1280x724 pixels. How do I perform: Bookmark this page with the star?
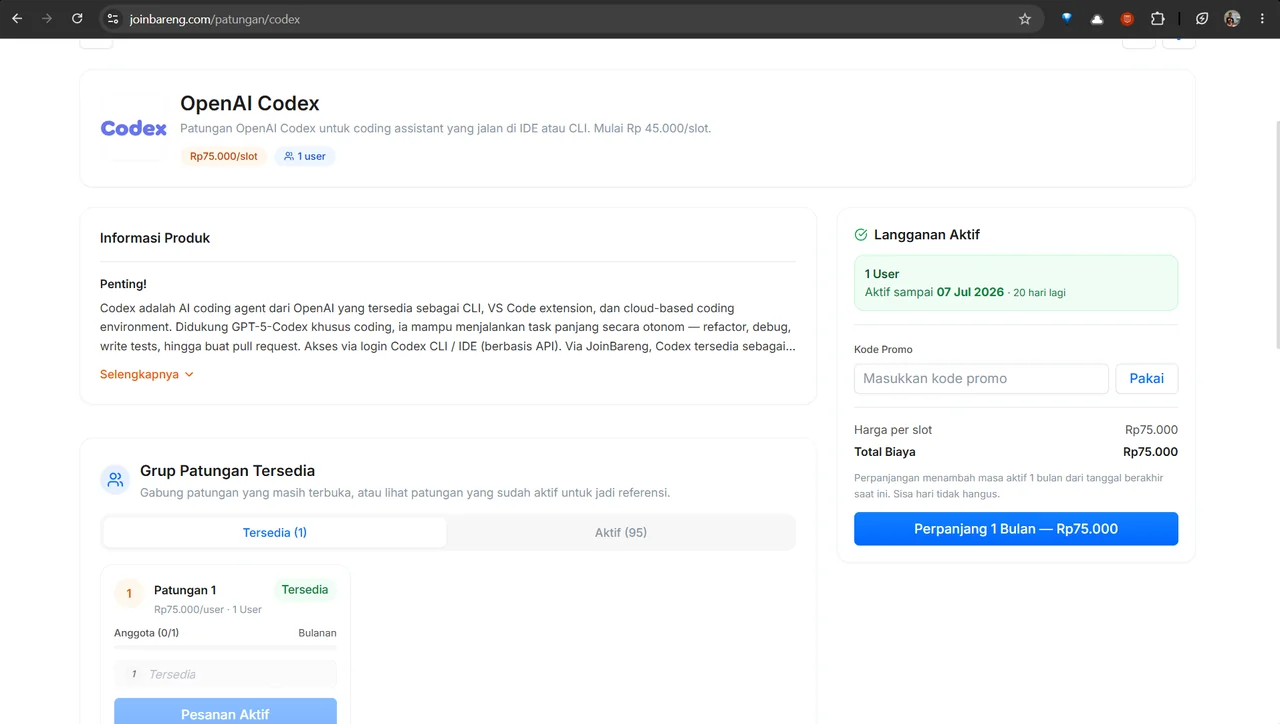point(1025,19)
